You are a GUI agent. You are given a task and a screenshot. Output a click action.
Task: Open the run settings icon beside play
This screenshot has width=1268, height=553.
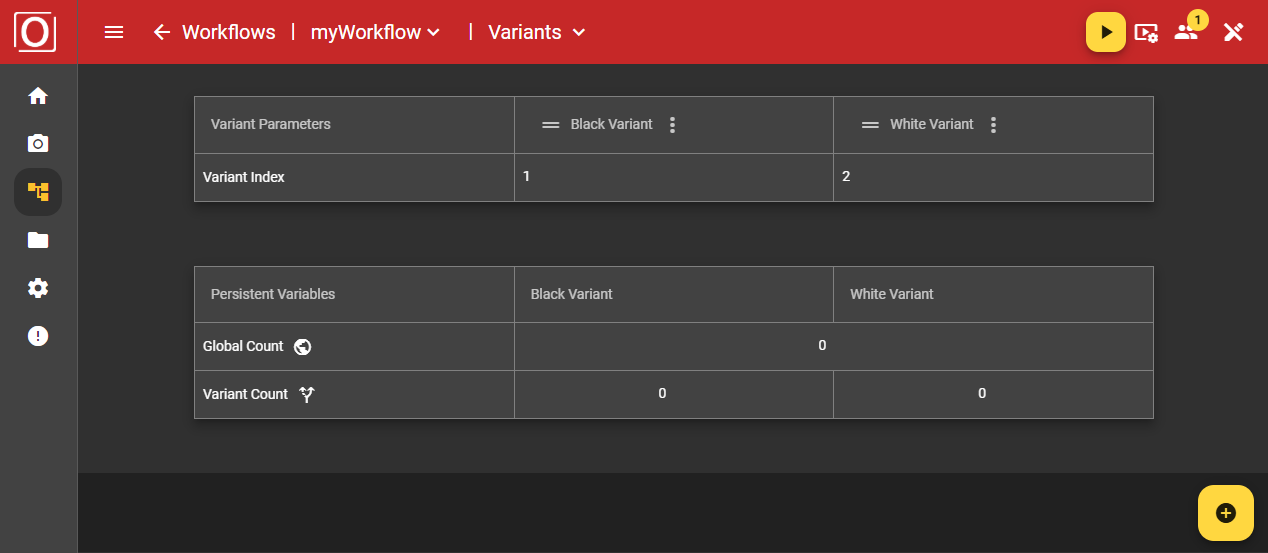click(1146, 33)
